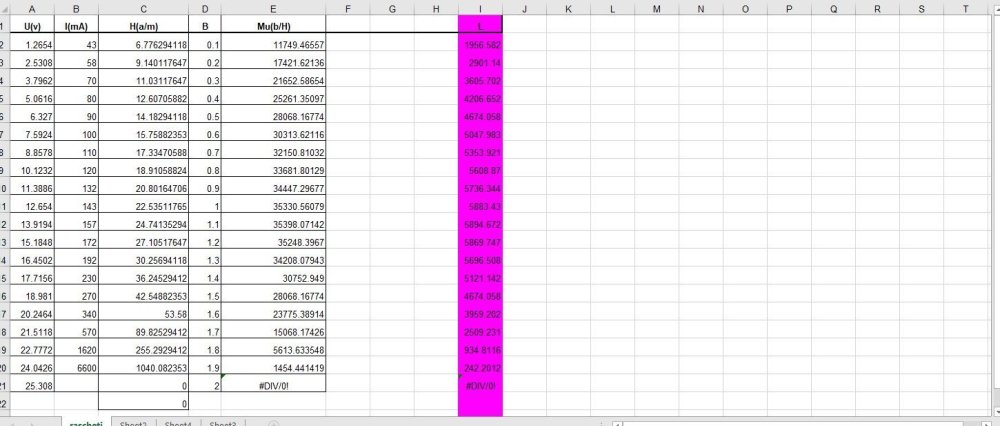Select the magenta cell showing 1966.582

point(480,45)
